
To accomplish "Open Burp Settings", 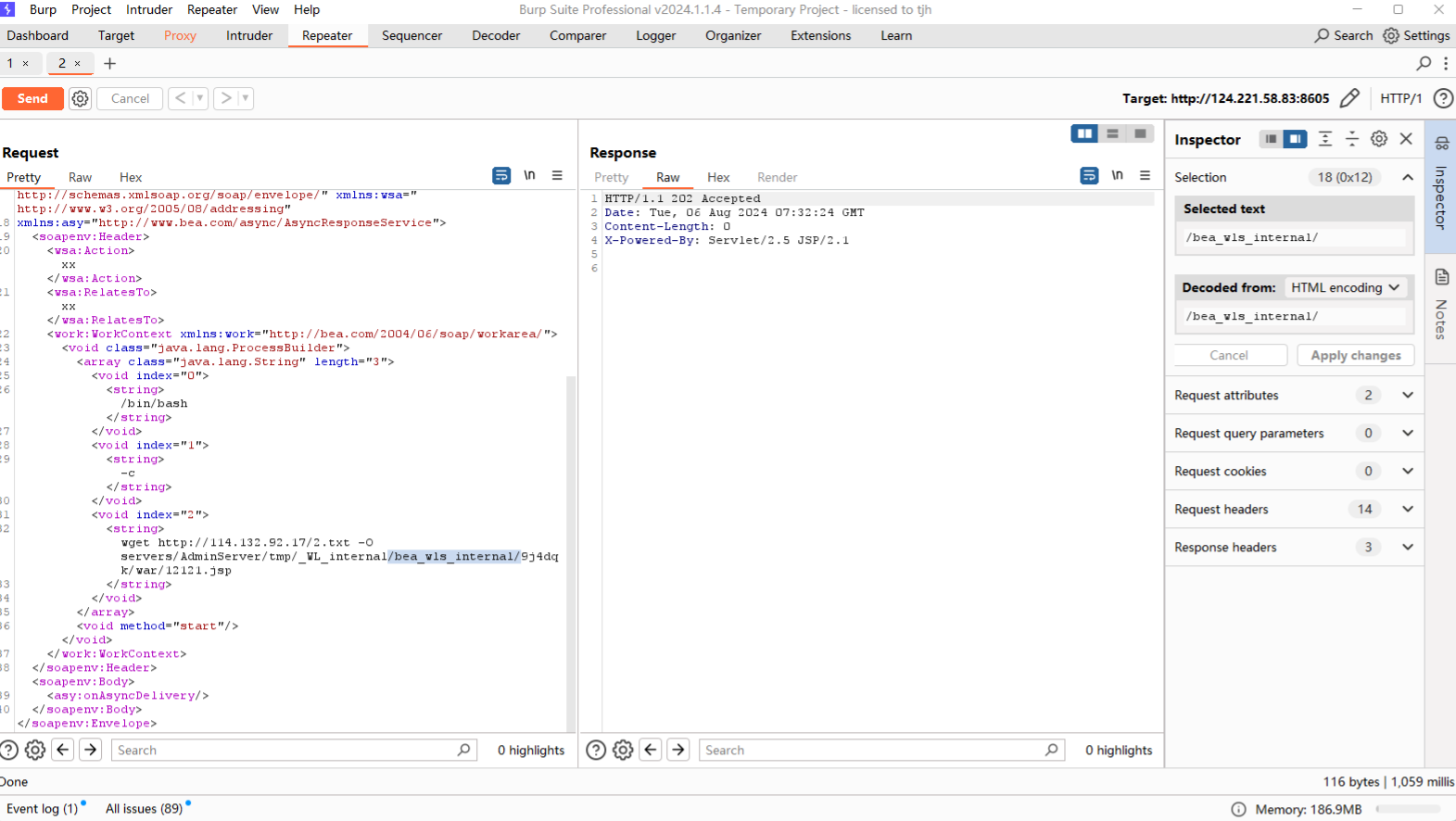I will pos(1416,35).
